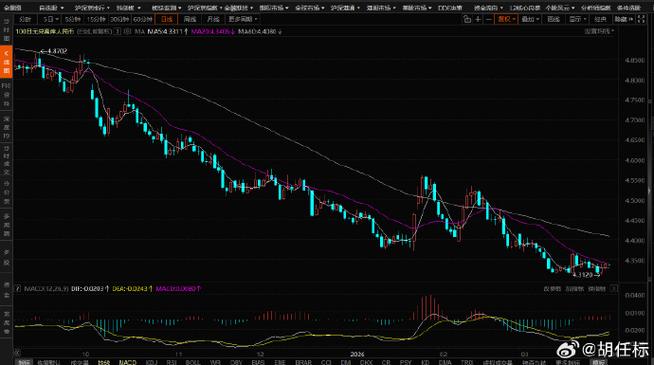Screen dimensions: 654x365
Task: Open the 资金流向 menu
Action: (x=488, y=8)
